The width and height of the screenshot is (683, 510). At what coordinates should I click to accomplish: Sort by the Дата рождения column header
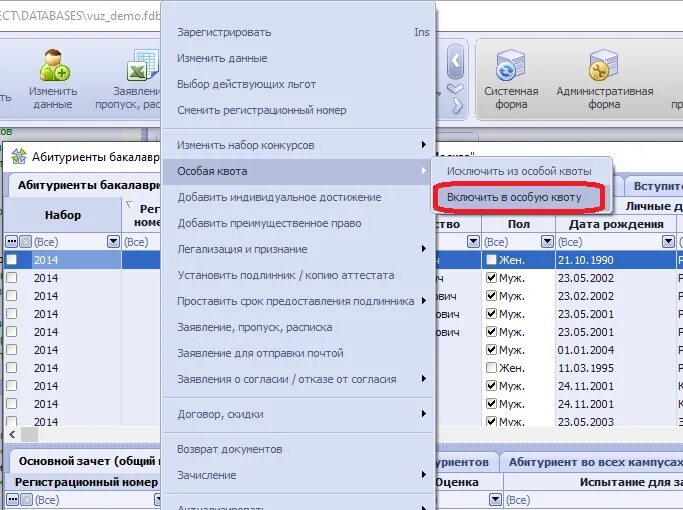coord(616,224)
